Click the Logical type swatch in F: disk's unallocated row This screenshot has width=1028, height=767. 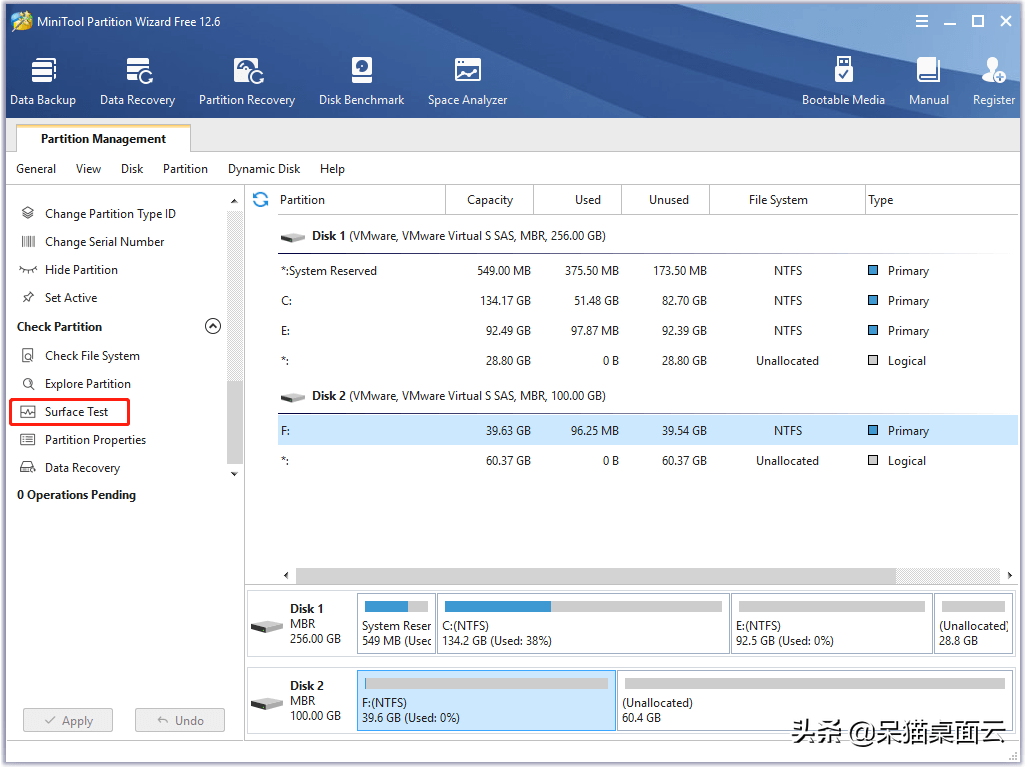(x=873, y=460)
